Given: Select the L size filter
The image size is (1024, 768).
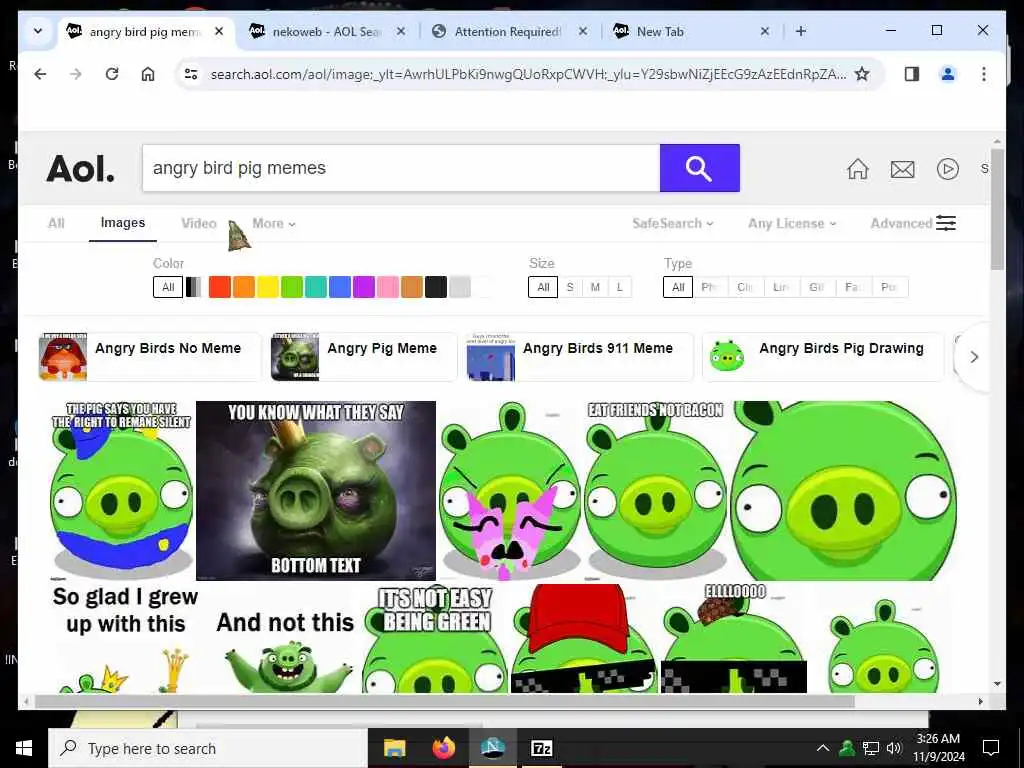Looking at the screenshot, I should 620,287.
